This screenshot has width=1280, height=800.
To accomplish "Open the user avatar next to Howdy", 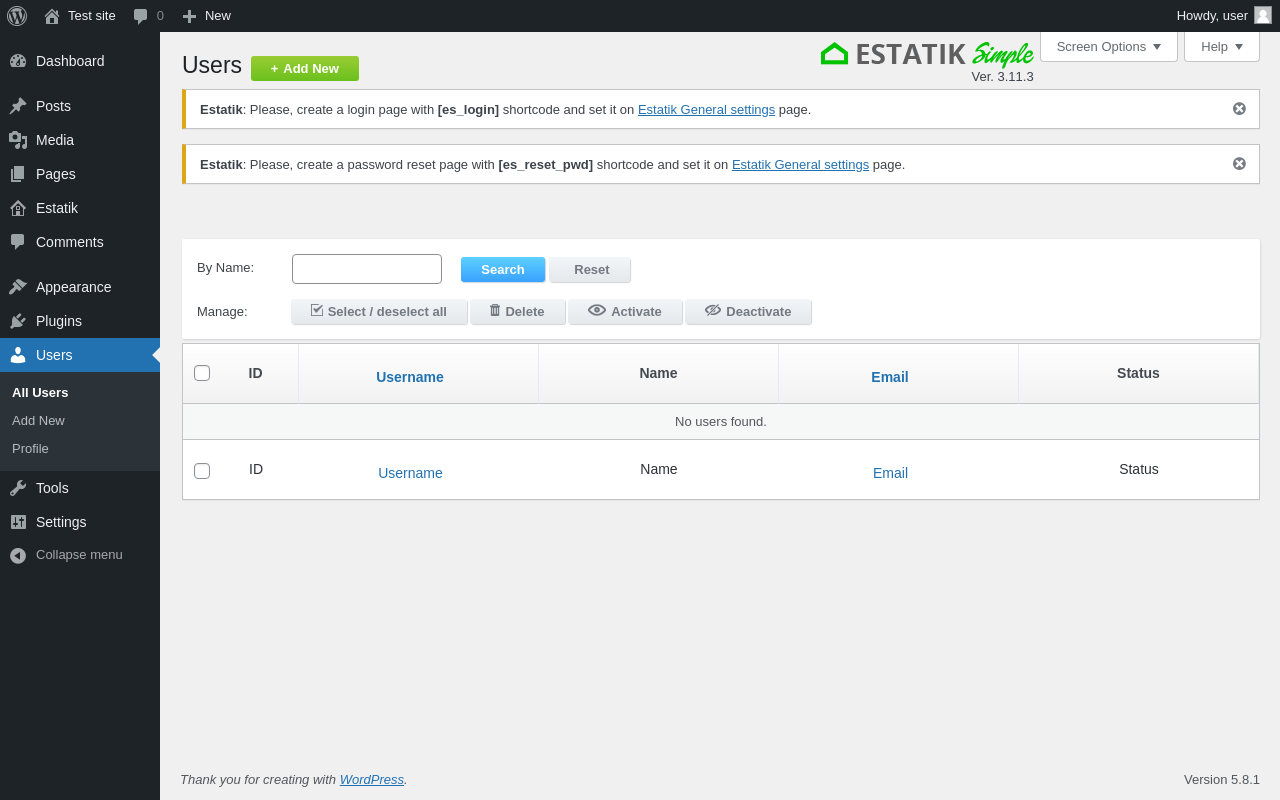I will point(1263,15).
